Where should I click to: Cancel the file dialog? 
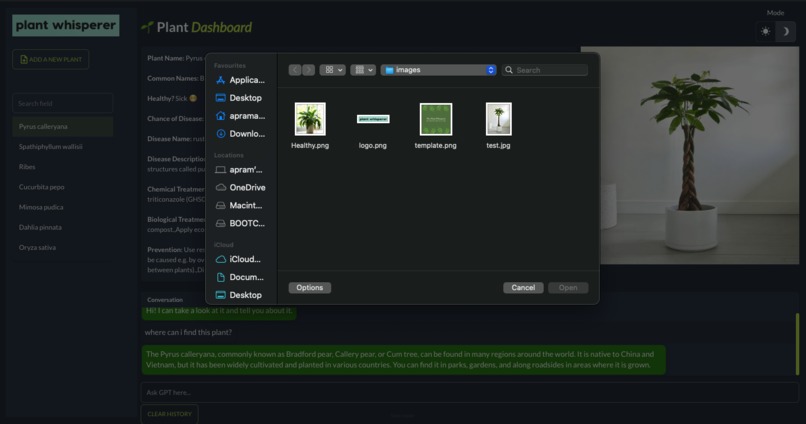(x=523, y=288)
